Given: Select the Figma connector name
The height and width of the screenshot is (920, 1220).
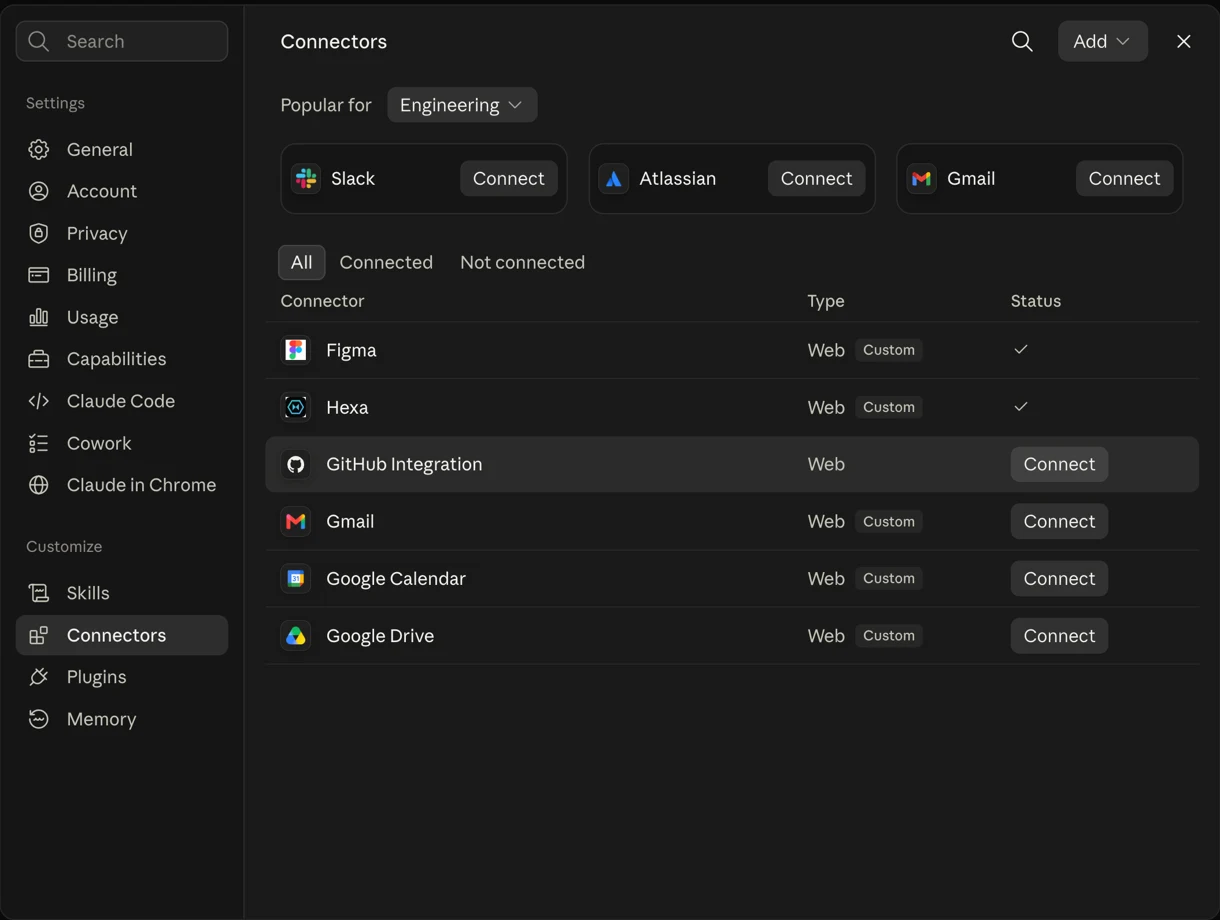Looking at the screenshot, I should [x=351, y=350].
